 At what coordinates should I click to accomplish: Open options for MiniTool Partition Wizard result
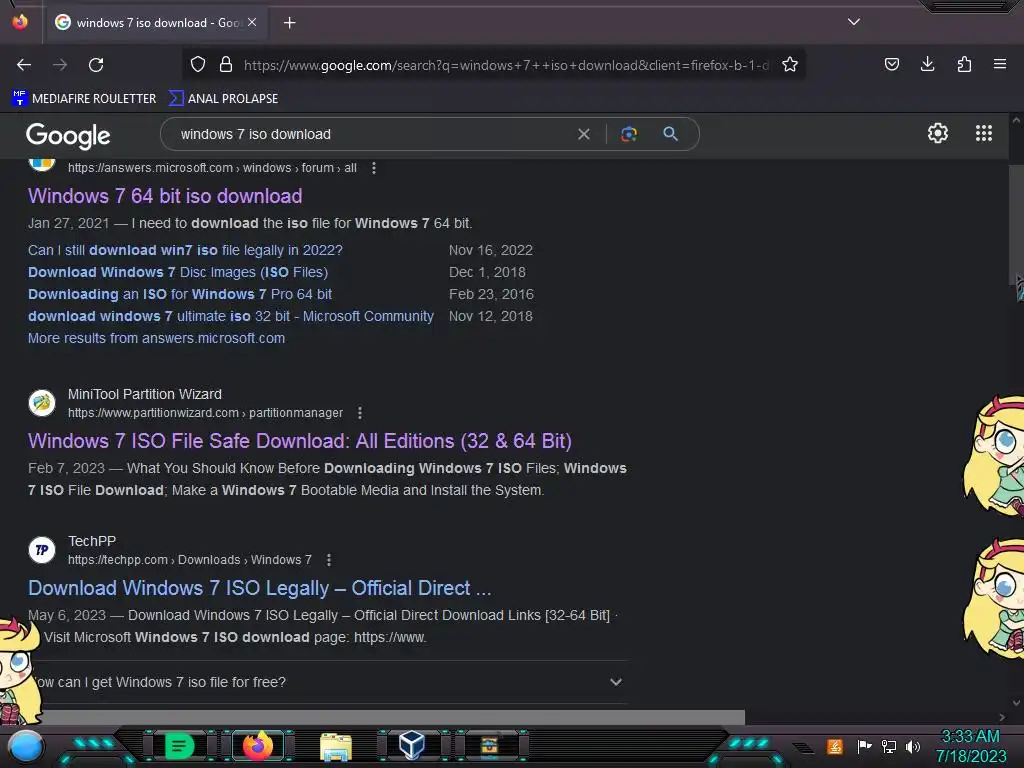pyautogui.click(x=360, y=413)
